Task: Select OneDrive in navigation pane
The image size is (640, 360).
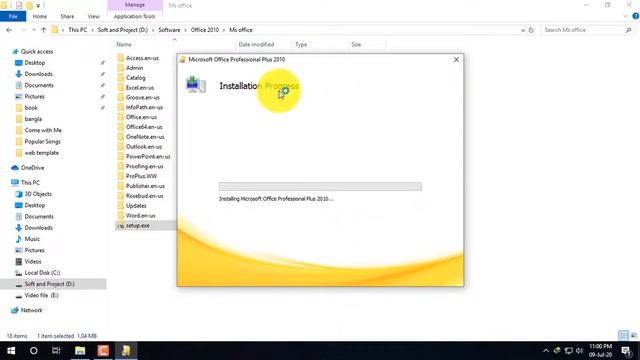Action: click(32, 168)
